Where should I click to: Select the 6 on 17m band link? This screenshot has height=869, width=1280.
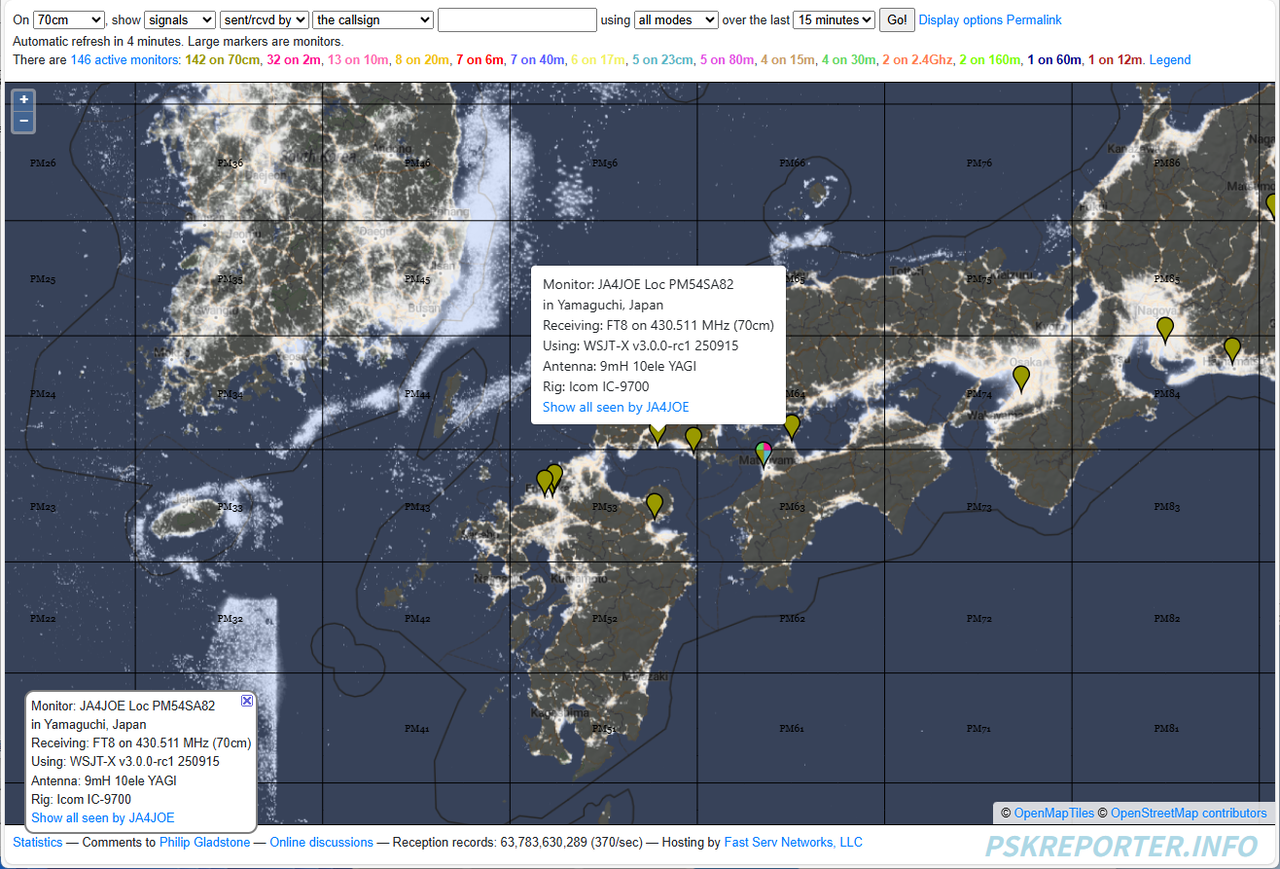pyautogui.click(x=598, y=60)
